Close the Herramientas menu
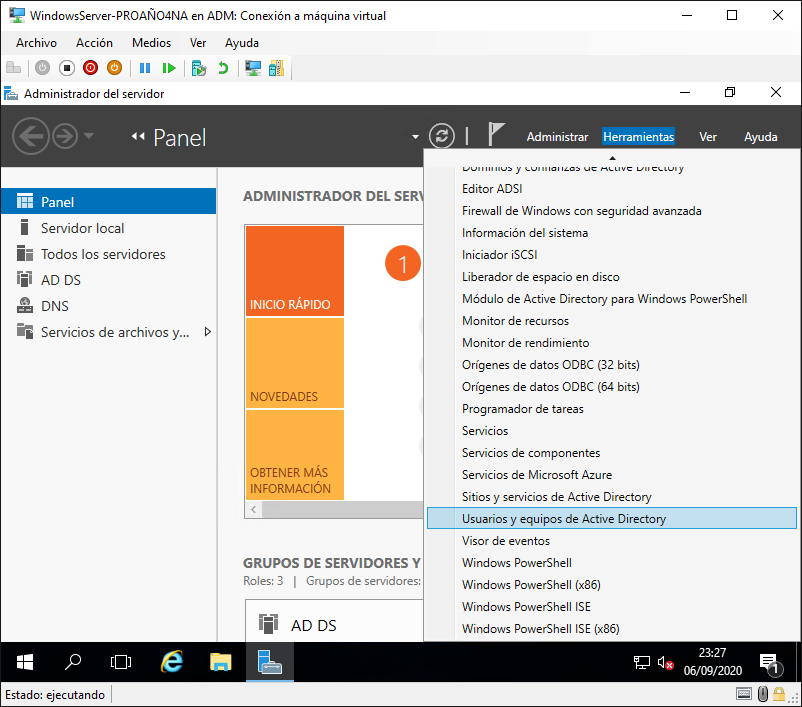Screen dimensions: 802x707 pyautogui.click(x=638, y=137)
